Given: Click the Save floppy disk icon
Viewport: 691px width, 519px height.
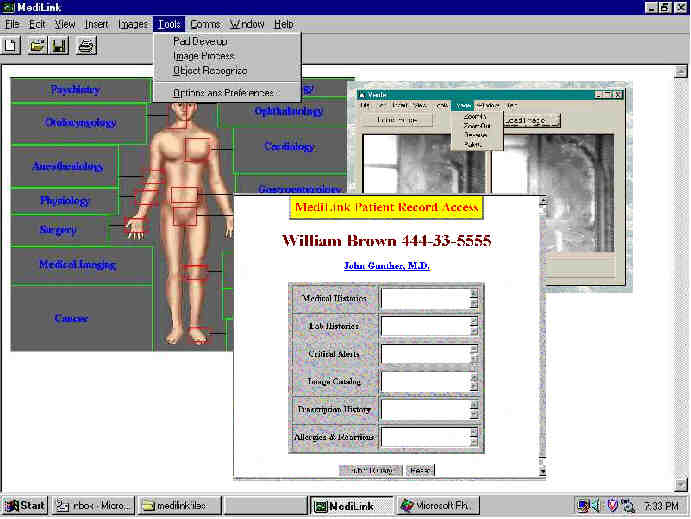Looking at the screenshot, I should (x=59, y=45).
